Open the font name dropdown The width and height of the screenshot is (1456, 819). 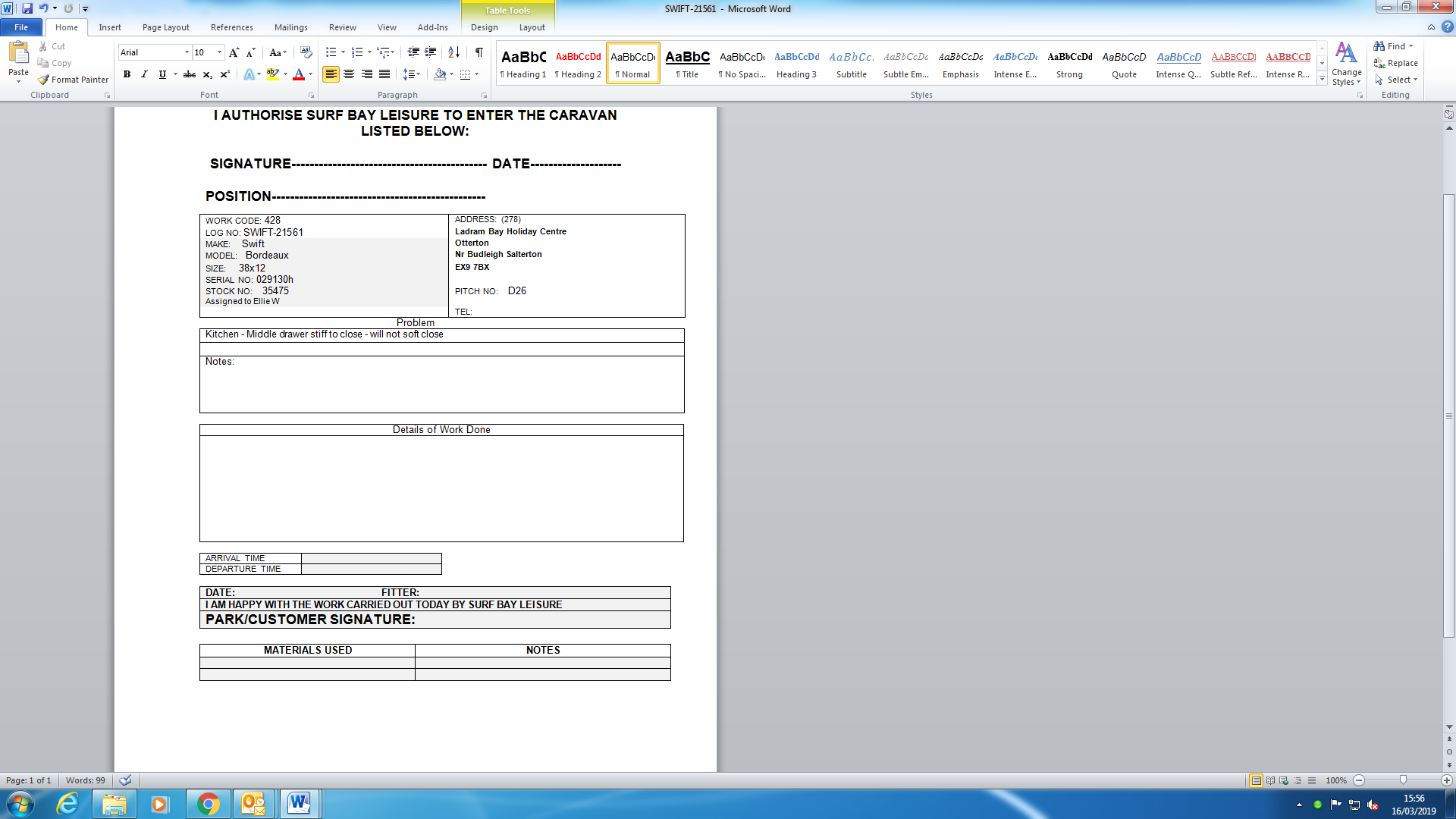click(187, 52)
